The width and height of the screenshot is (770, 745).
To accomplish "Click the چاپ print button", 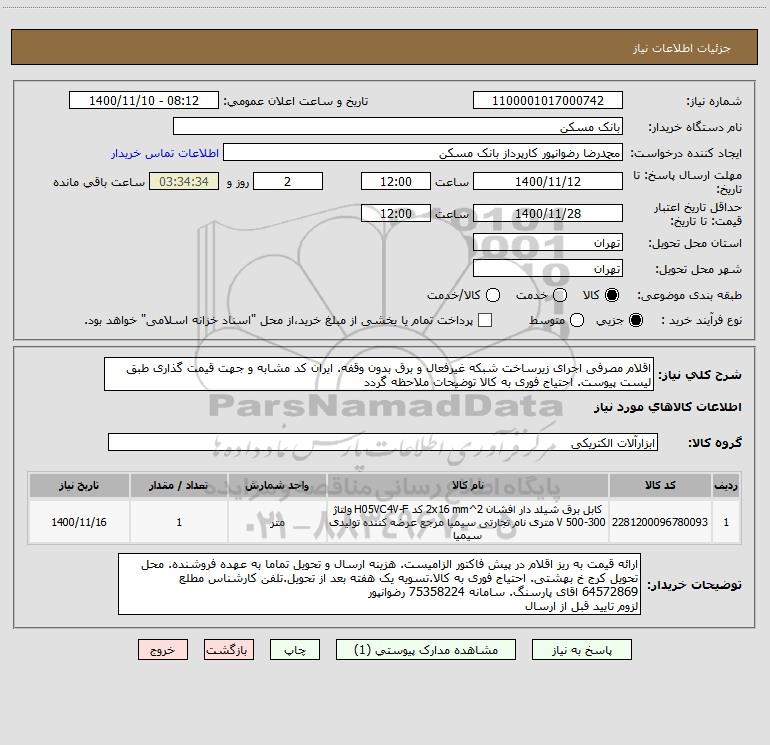I will click(295, 650).
